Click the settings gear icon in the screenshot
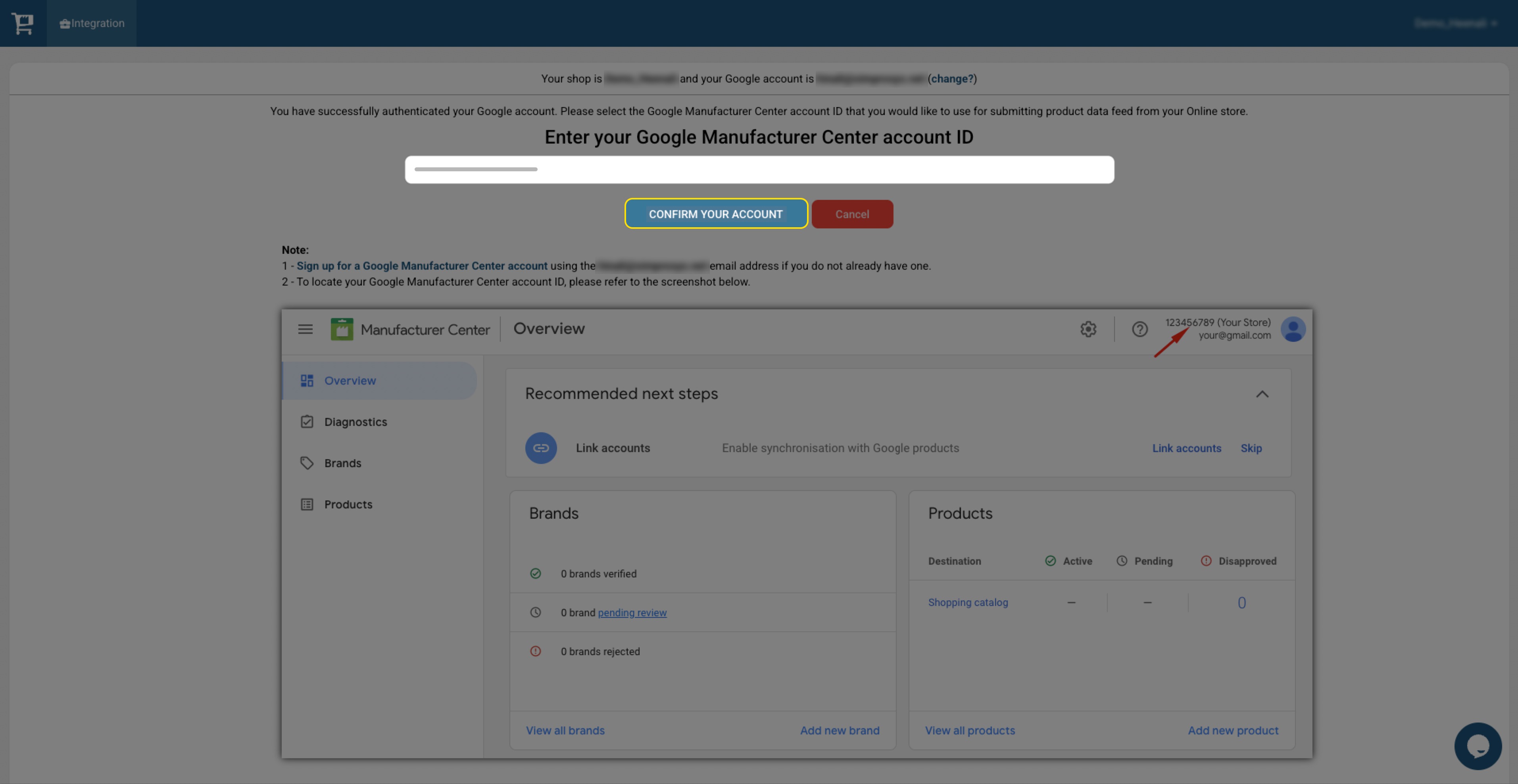This screenshot has width=1518, height=784. tap(1088, 329)
